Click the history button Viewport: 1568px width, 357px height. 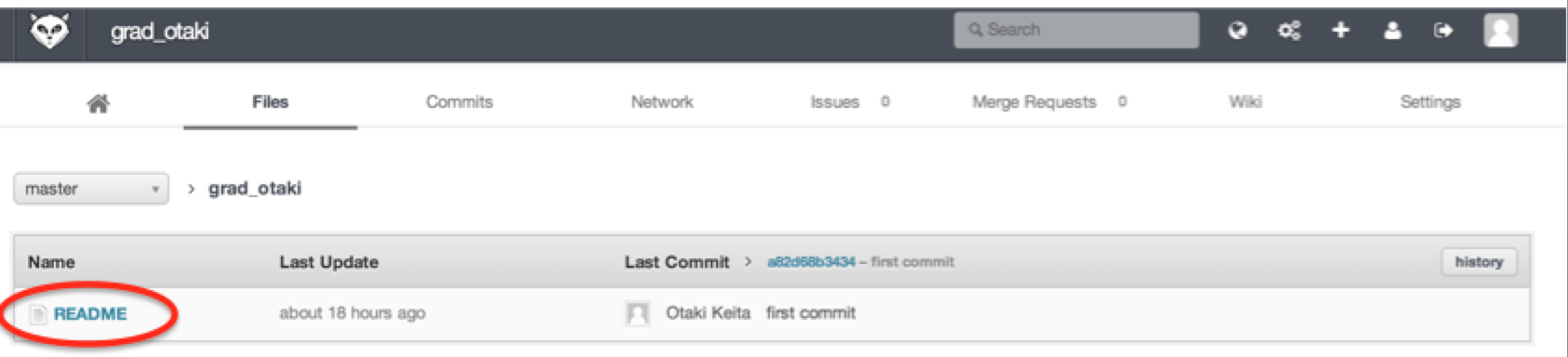click(x=1479, y=262)
